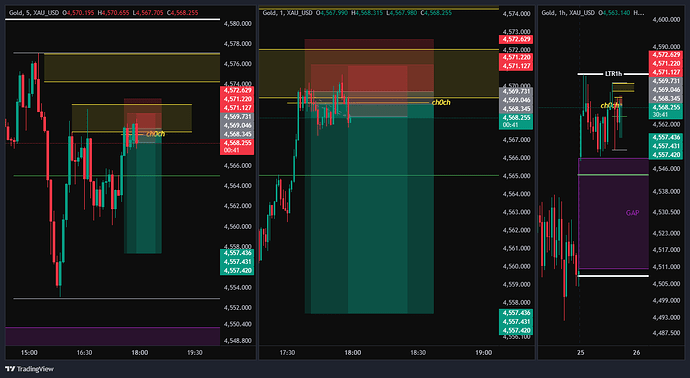Click date 26 on the 1h time axis
The height and width of the screenshot is (378, 690).
click(x=636, y=352)
